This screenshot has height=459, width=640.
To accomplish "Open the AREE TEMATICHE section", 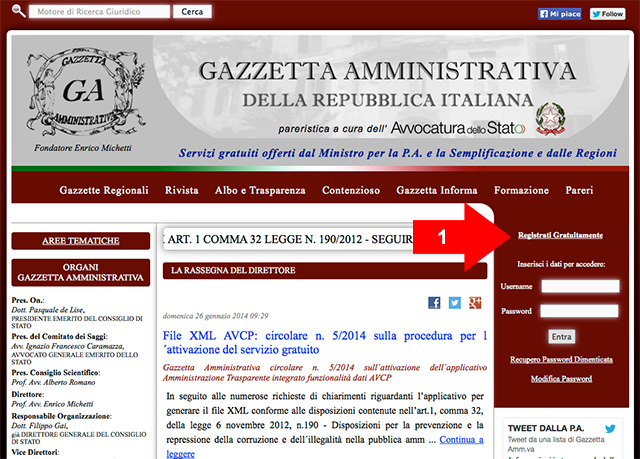I will point(80,241).
